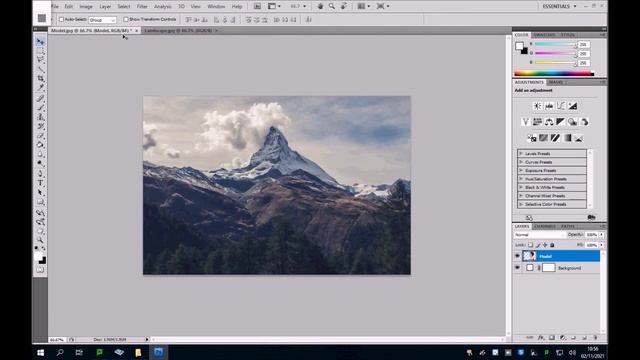Click the top color slider in the Color panel
640x360 pixels.
[x=555, y=44]
